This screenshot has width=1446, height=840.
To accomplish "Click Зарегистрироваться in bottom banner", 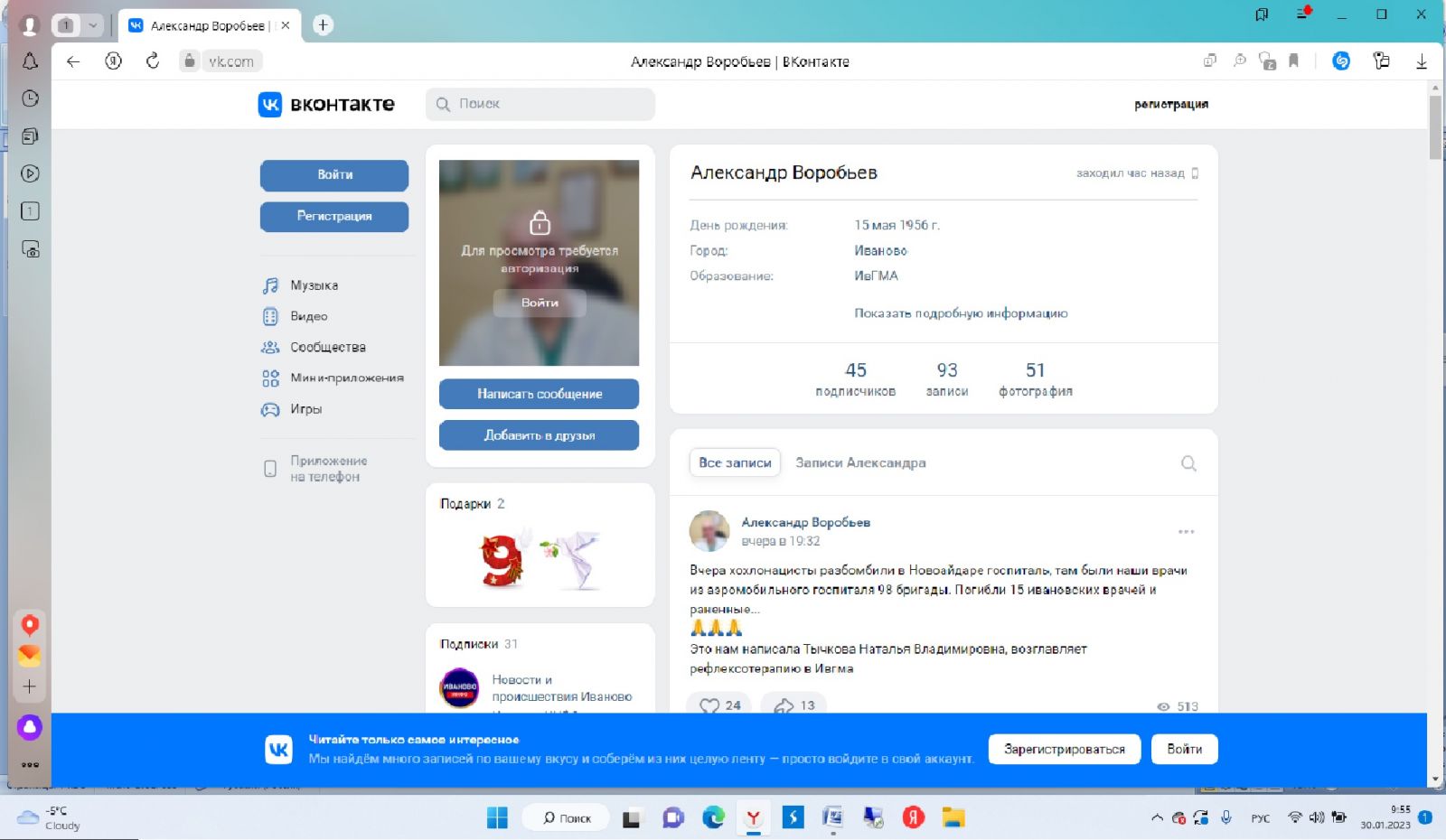I will coord(1065,749).
